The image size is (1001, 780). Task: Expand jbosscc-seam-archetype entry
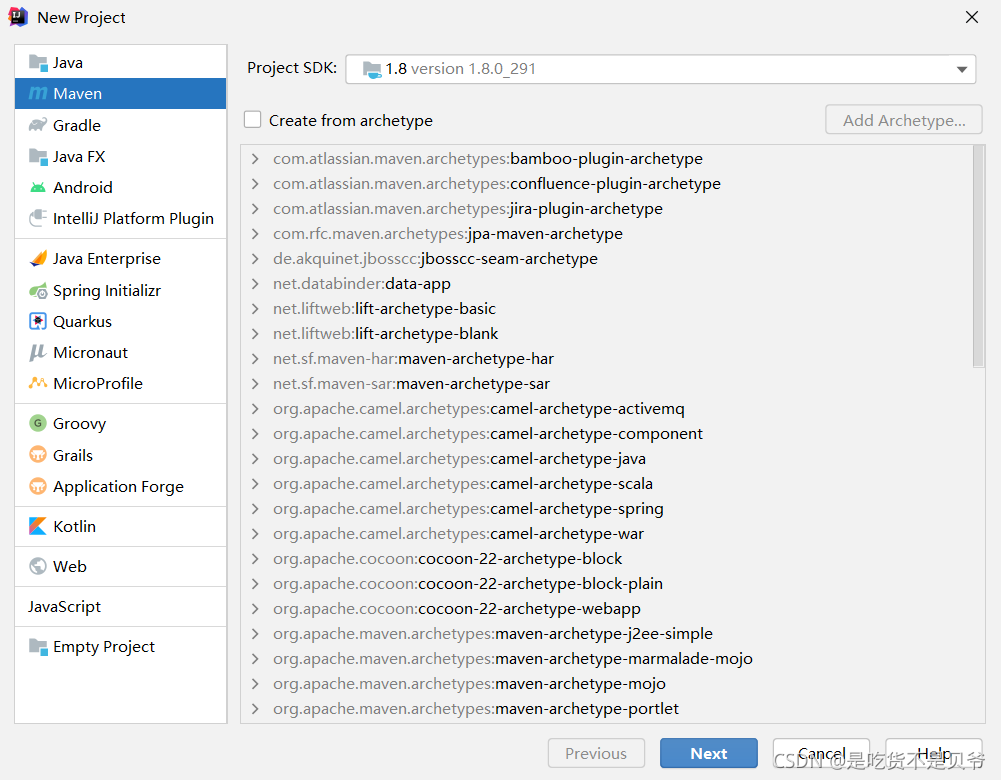pos(255,259)
